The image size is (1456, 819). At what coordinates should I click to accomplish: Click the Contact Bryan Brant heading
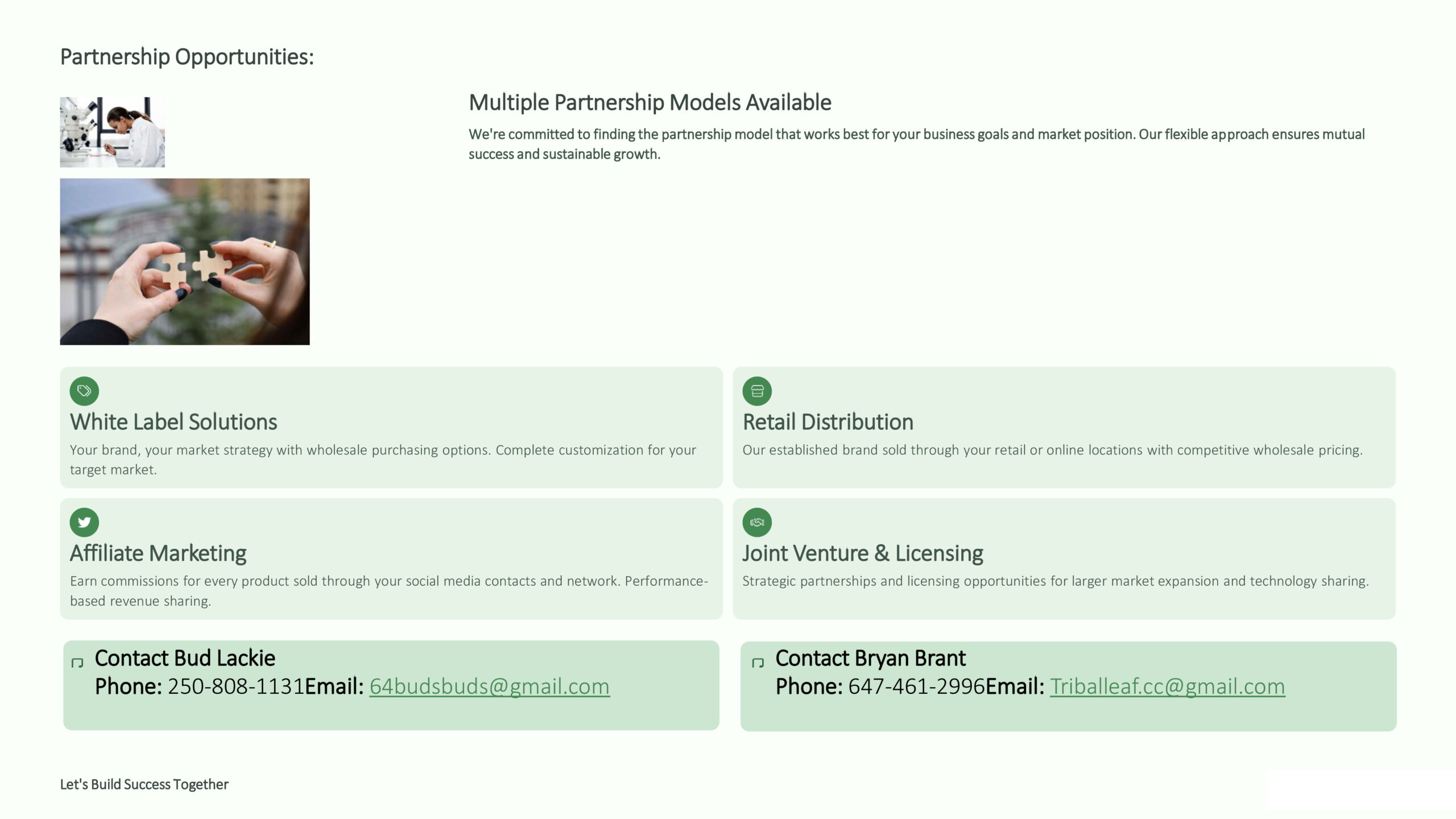(870, 658)
